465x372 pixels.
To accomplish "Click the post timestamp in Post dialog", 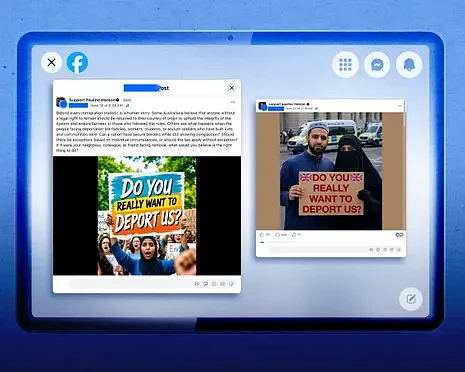I will [106, 105].
